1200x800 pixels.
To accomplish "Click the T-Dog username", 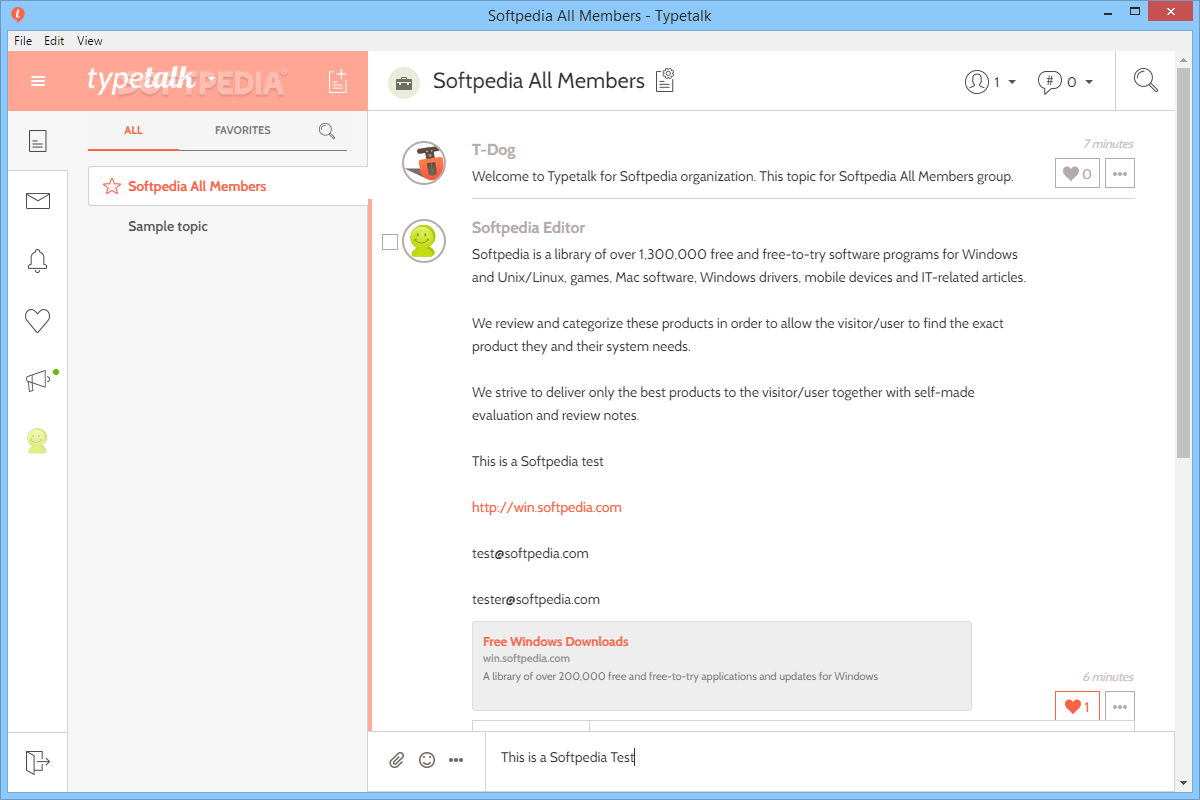I will [494, 150].
